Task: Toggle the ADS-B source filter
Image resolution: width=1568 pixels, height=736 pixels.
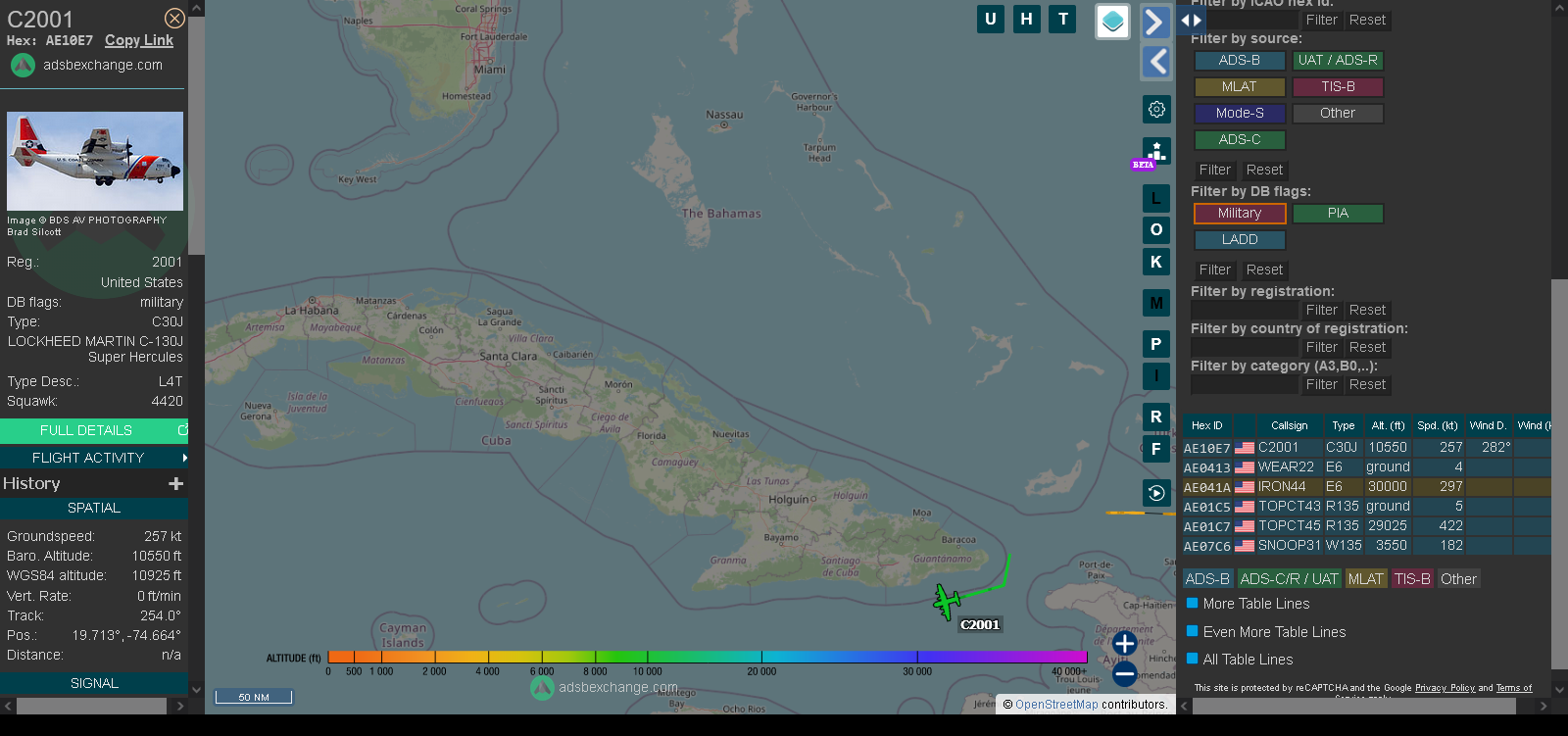Action: click(x=1240, y=61)
